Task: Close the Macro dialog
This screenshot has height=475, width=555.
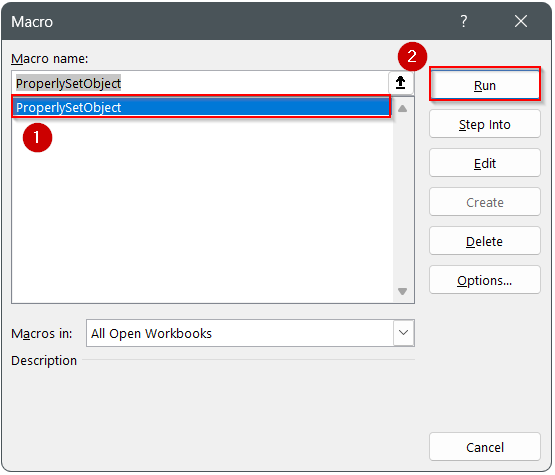Action: [x=521, y=21]
